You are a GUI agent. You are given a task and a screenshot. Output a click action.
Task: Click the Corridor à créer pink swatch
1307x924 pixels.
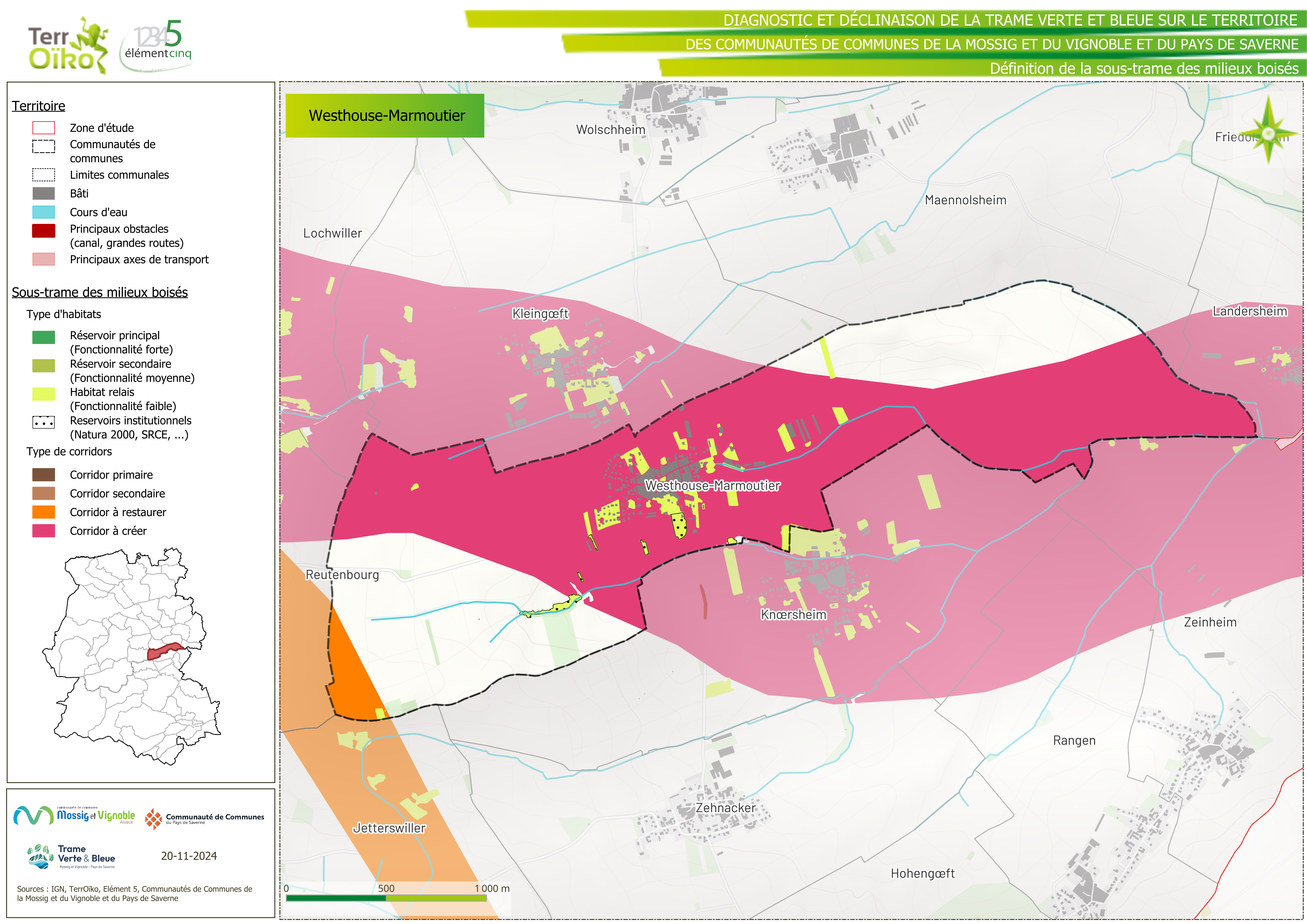point(44,531)
